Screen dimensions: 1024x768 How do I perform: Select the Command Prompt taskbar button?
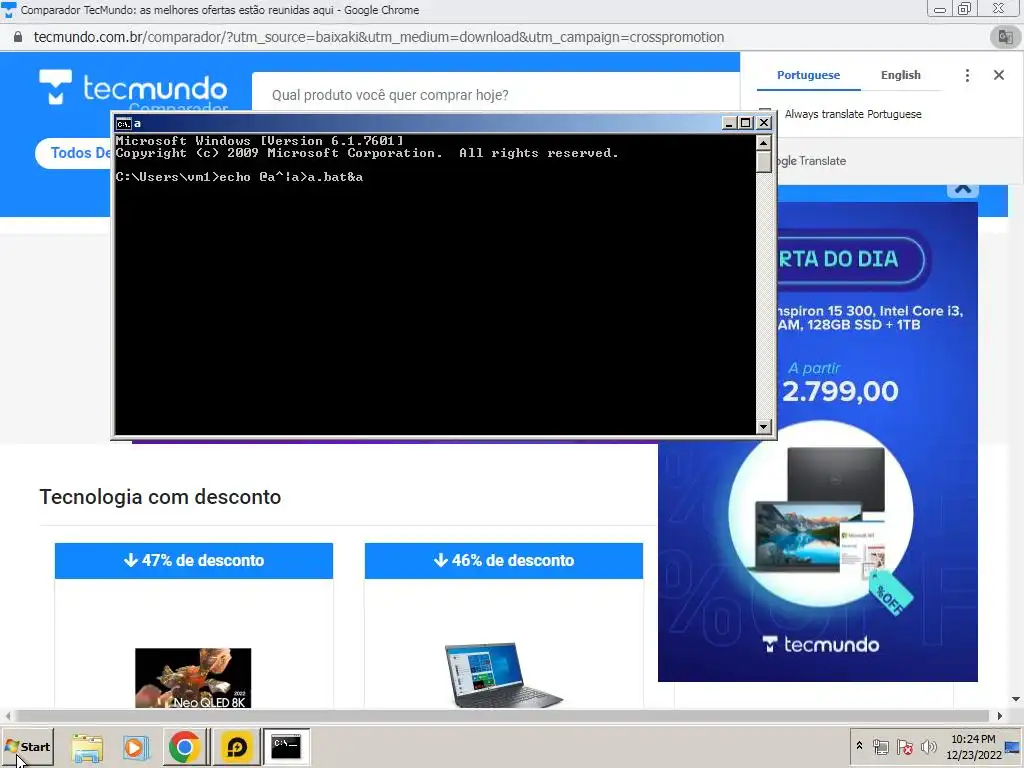coord(286,747)
